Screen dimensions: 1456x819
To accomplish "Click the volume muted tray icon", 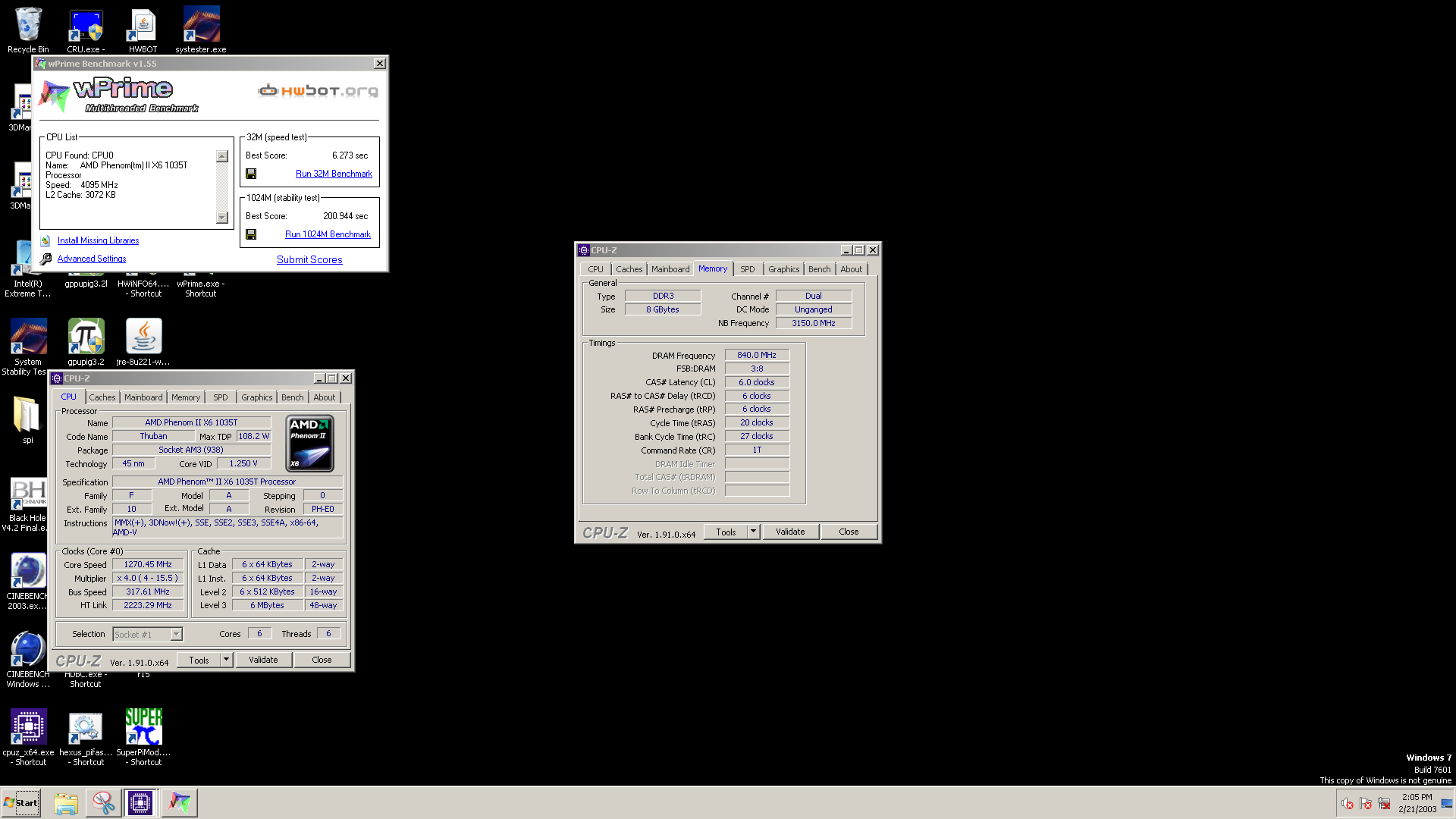I will pos(1348,804).
